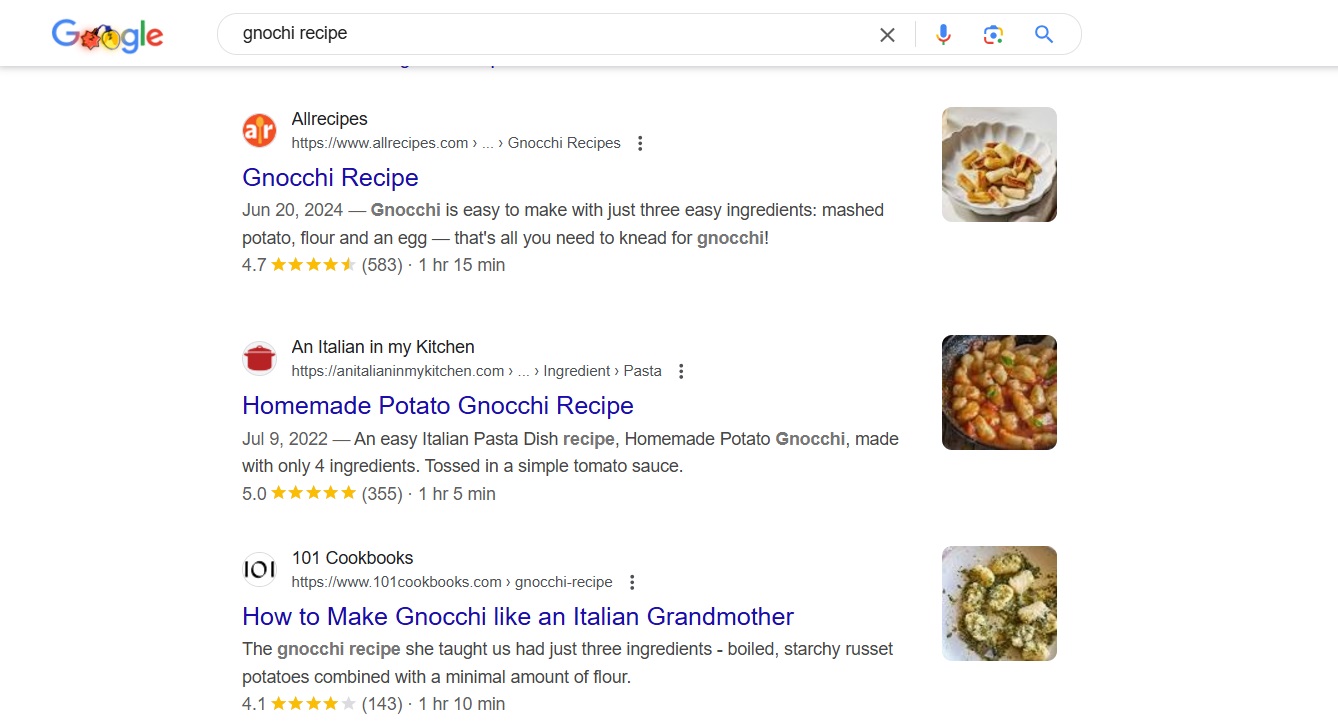Viewport: 1338px width, 728px height.
Task: Open the Homemade Potato Gnocchi Recipe link
Action: click(437, 405)
